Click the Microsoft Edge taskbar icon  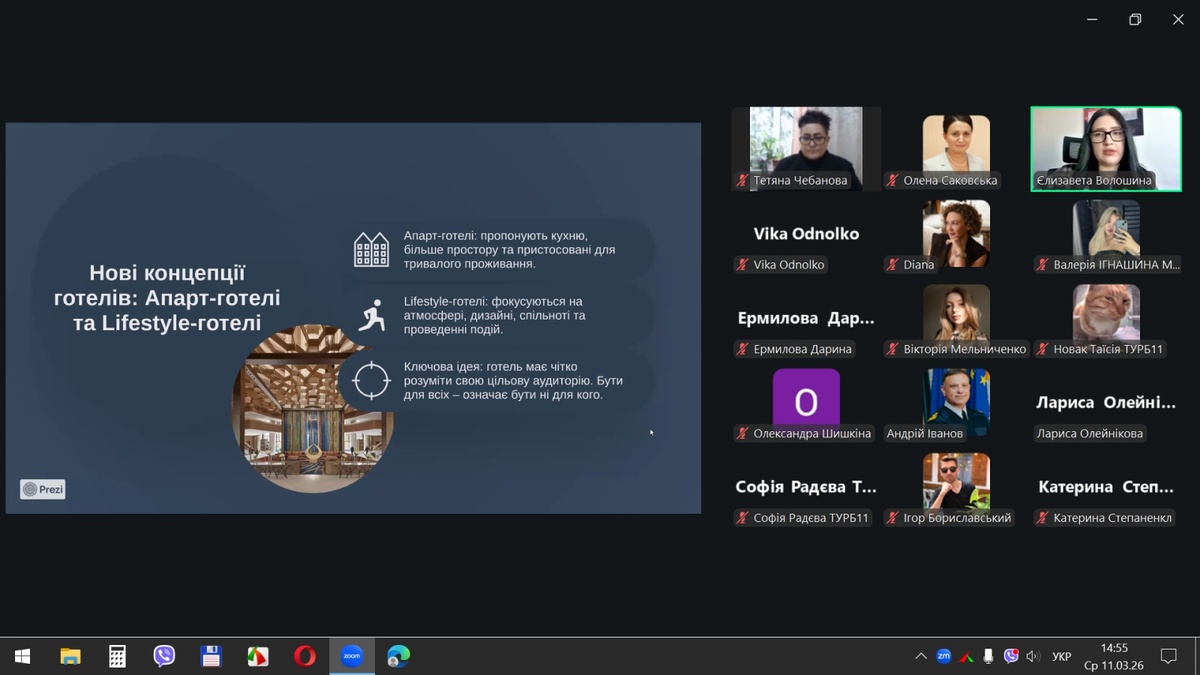point(398,656)
